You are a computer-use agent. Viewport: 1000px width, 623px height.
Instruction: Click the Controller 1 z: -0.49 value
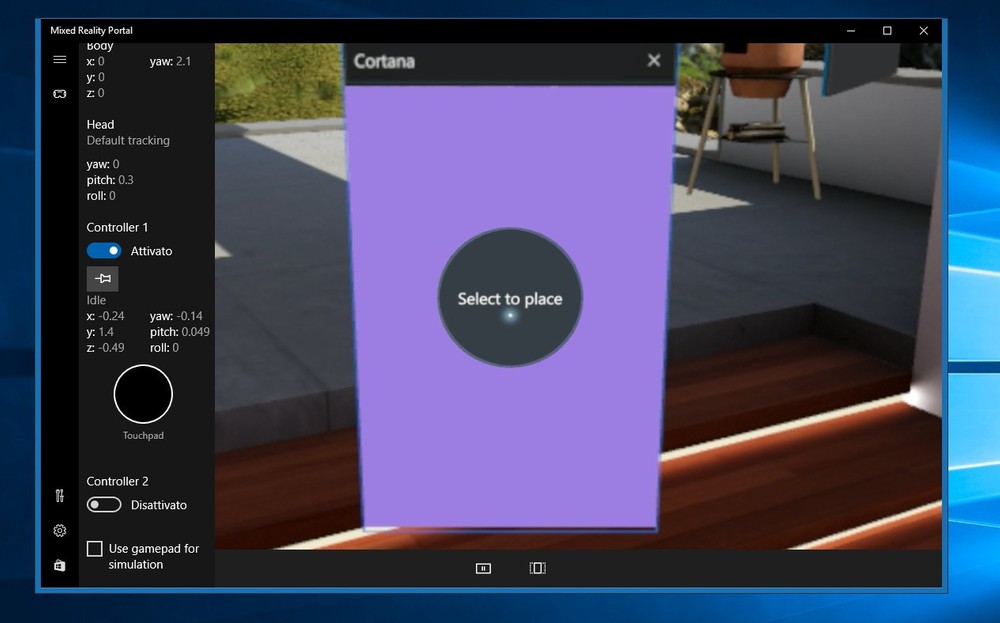(x=105, y=348)
